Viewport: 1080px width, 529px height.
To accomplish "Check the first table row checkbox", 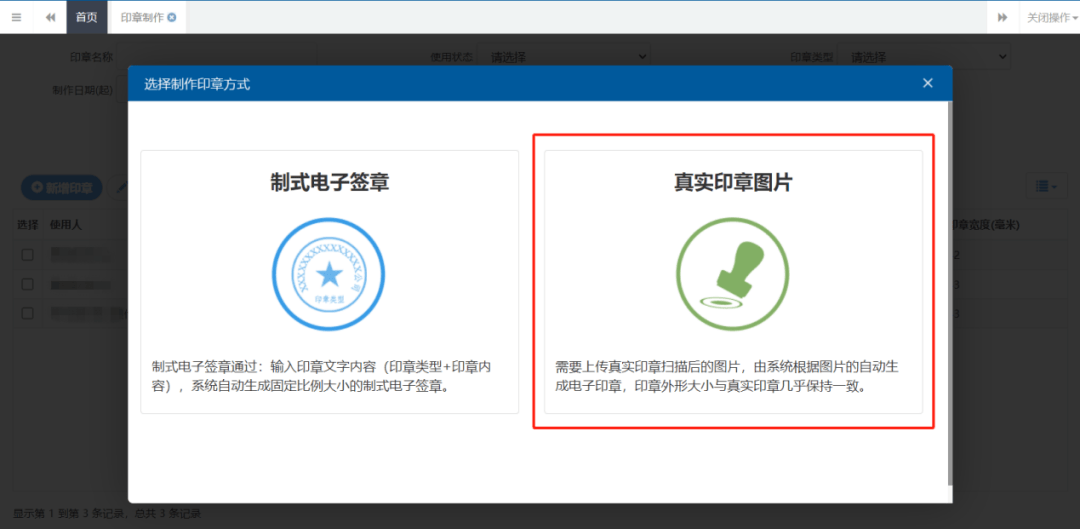I will point(28,256).
